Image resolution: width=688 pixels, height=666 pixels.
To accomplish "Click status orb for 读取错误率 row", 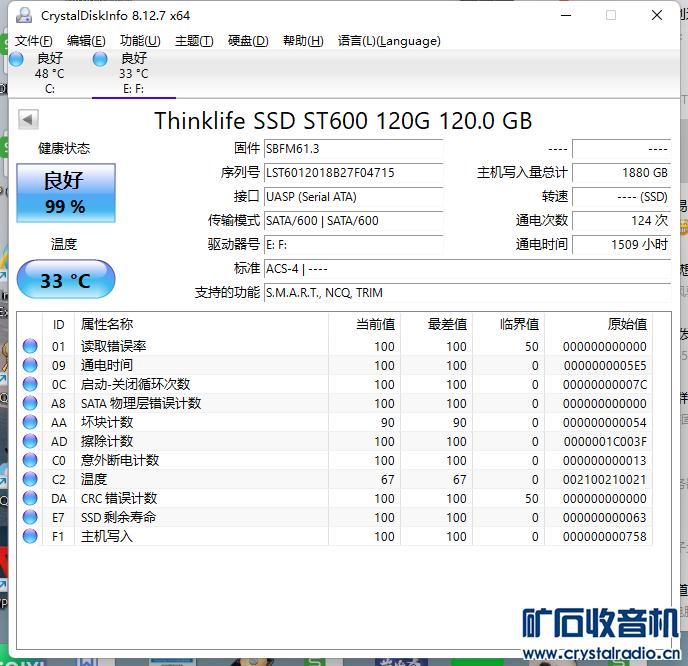I will click(30, 347).
